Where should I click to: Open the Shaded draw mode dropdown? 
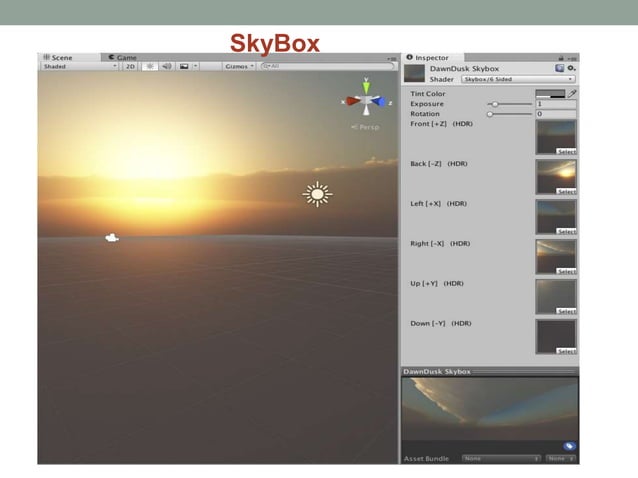click(x=78, y=66)
